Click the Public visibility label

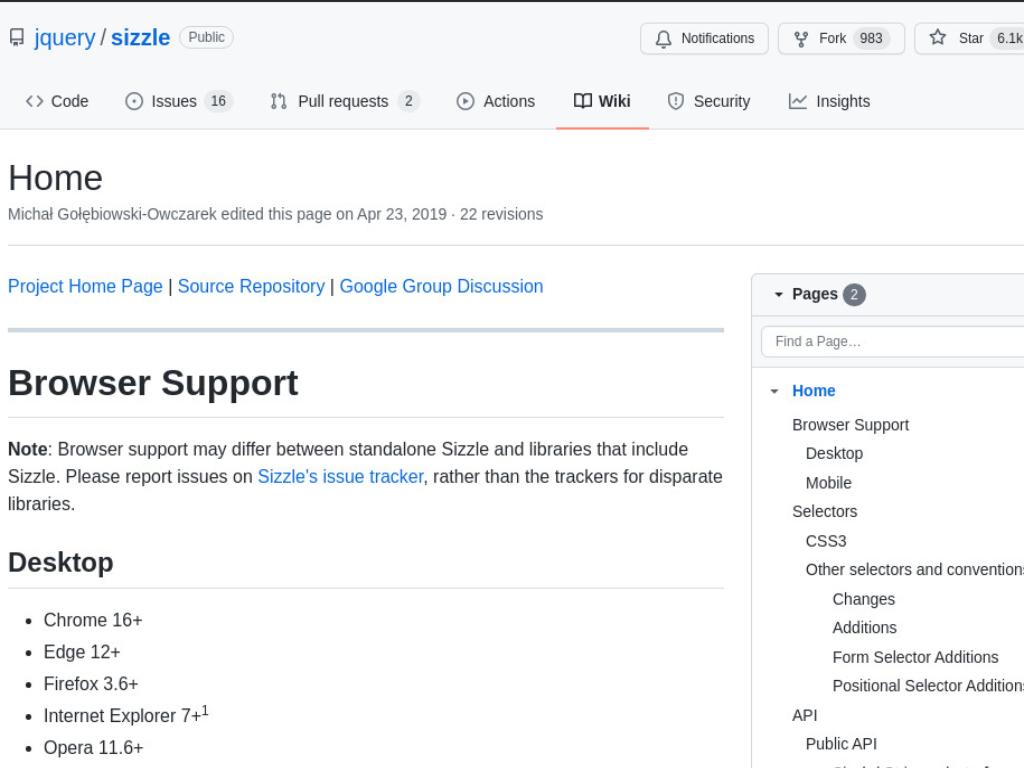[206, 37]
